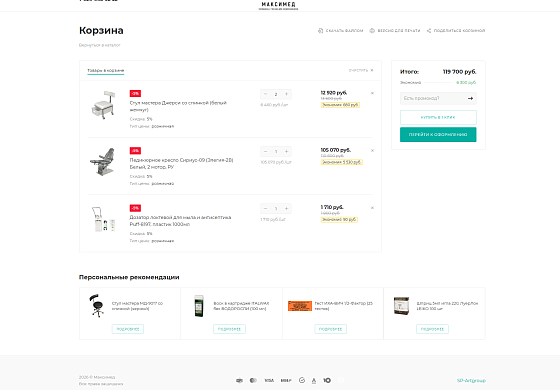Click the 'Итого' total of 119 700 руб.
The height and width of the screenshot is (390, 560).
459,72
